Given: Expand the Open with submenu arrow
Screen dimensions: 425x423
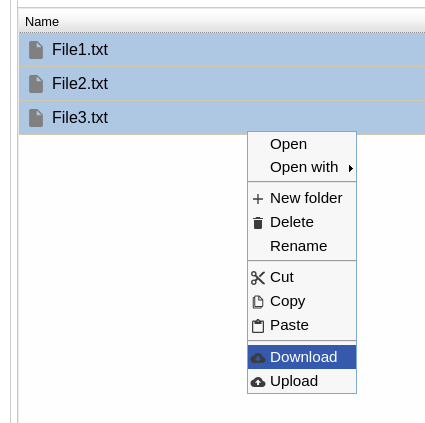Looking at the screenshot, I should [x=351, y=168].
